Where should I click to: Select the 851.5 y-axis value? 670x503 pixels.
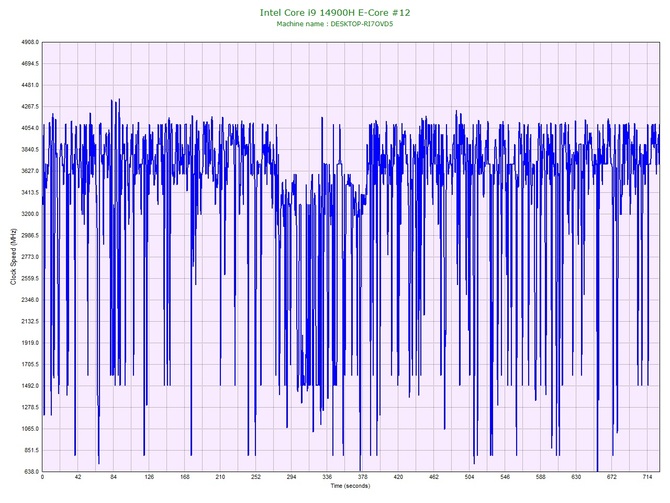31,450
